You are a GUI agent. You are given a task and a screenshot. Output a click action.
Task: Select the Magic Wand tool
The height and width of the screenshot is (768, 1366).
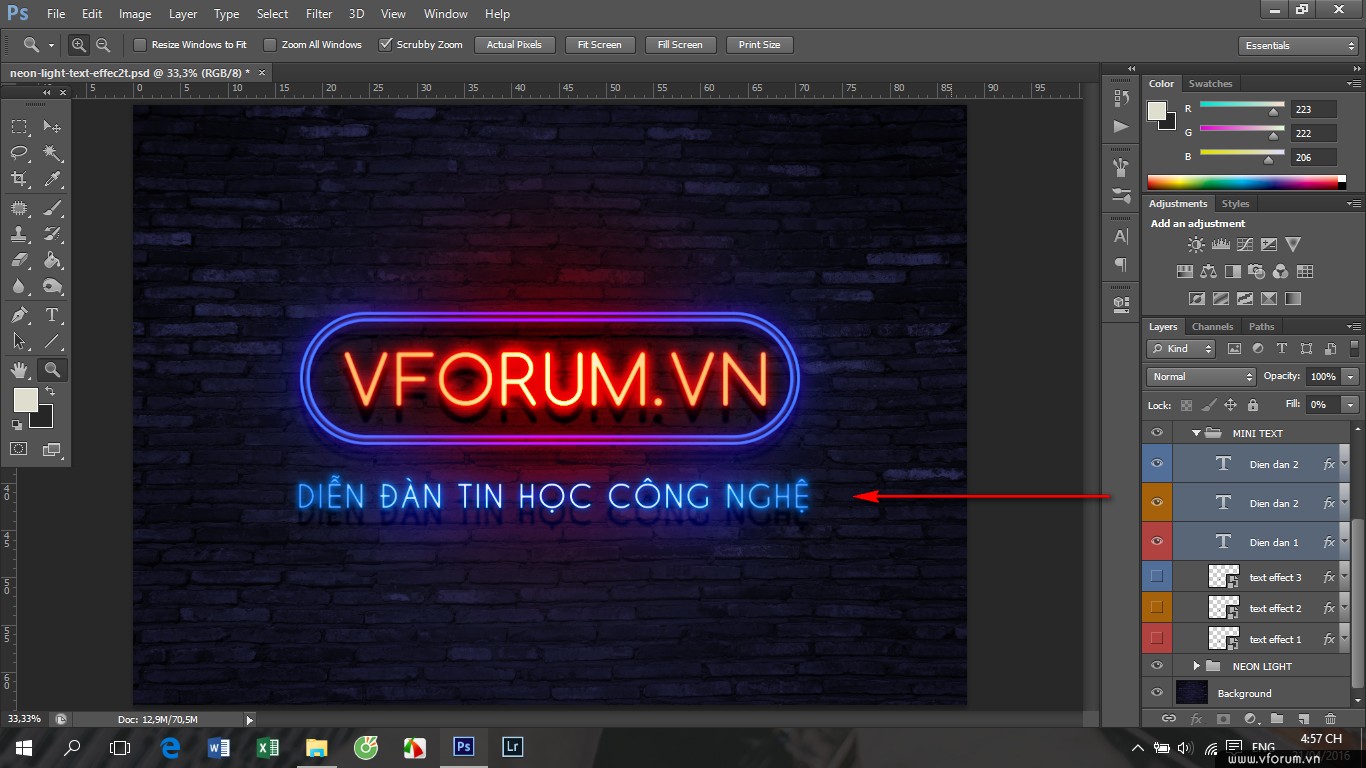(x=52, y=153)
